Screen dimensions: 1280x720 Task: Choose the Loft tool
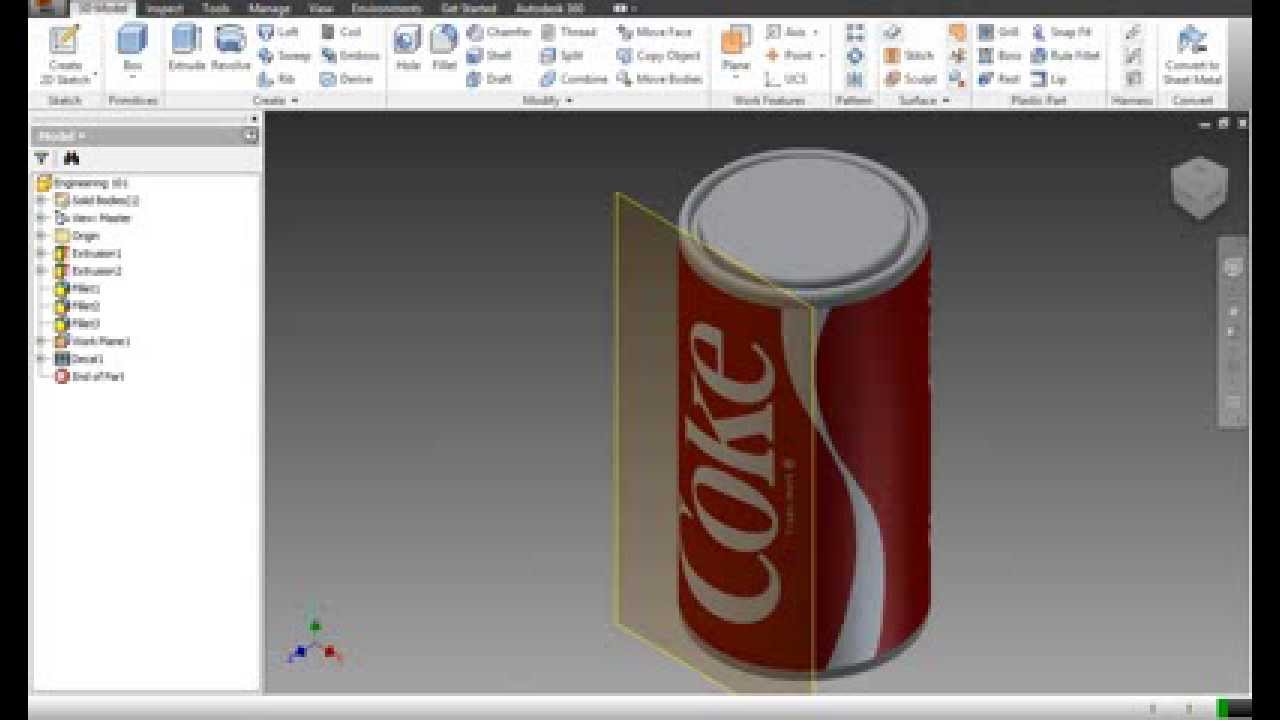pyautogui.click(x=279, y=32)
